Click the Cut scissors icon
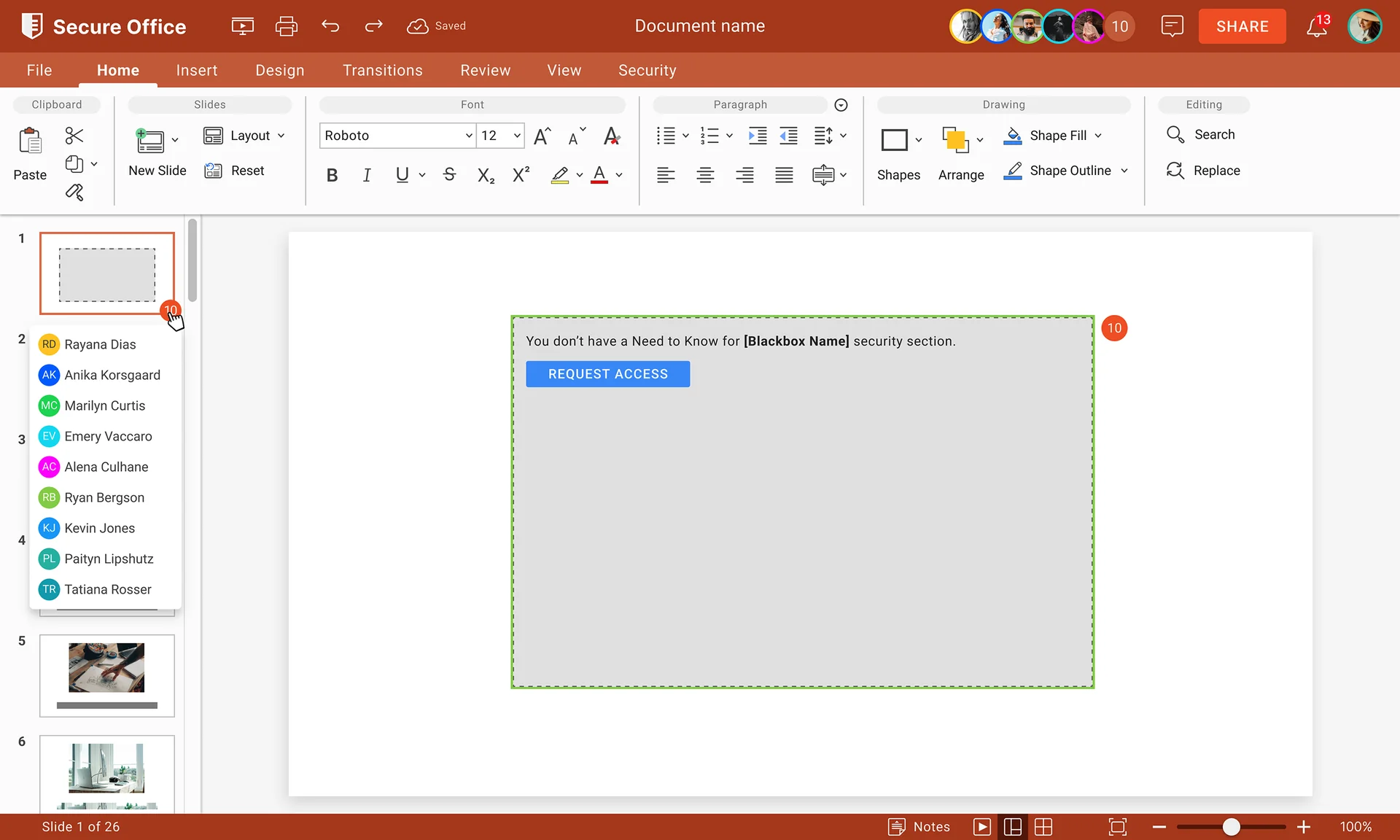The image size is (1400, 840). coord(74,136)
